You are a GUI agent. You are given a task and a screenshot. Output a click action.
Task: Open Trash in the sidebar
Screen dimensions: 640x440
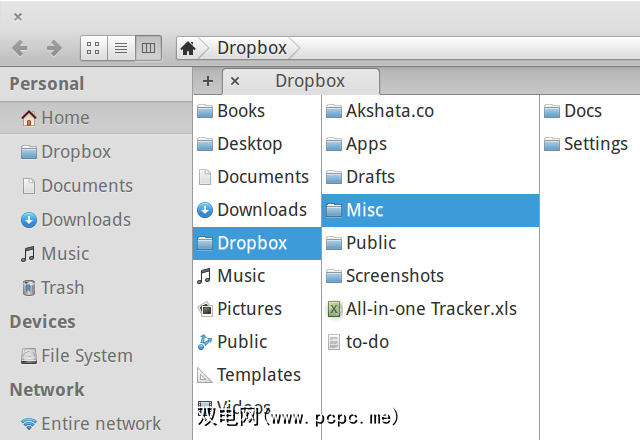[x=96, y=287]
